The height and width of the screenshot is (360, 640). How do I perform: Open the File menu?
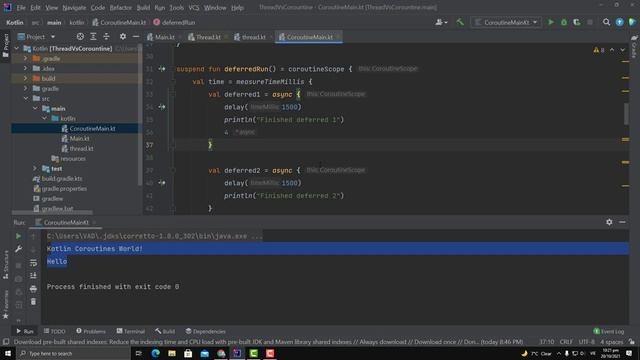point(21,7)
